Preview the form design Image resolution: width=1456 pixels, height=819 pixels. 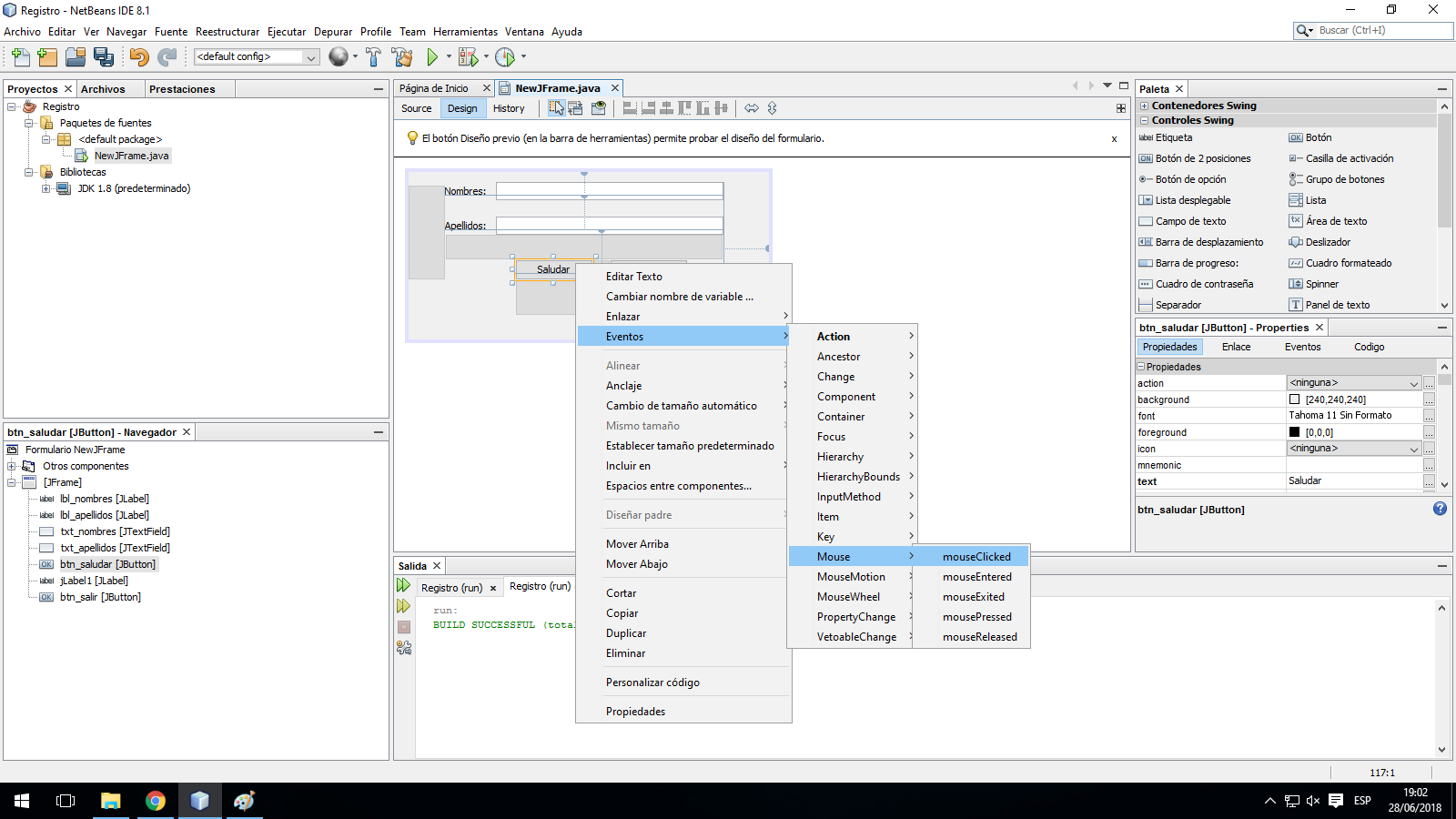click(x=598, y=107)
